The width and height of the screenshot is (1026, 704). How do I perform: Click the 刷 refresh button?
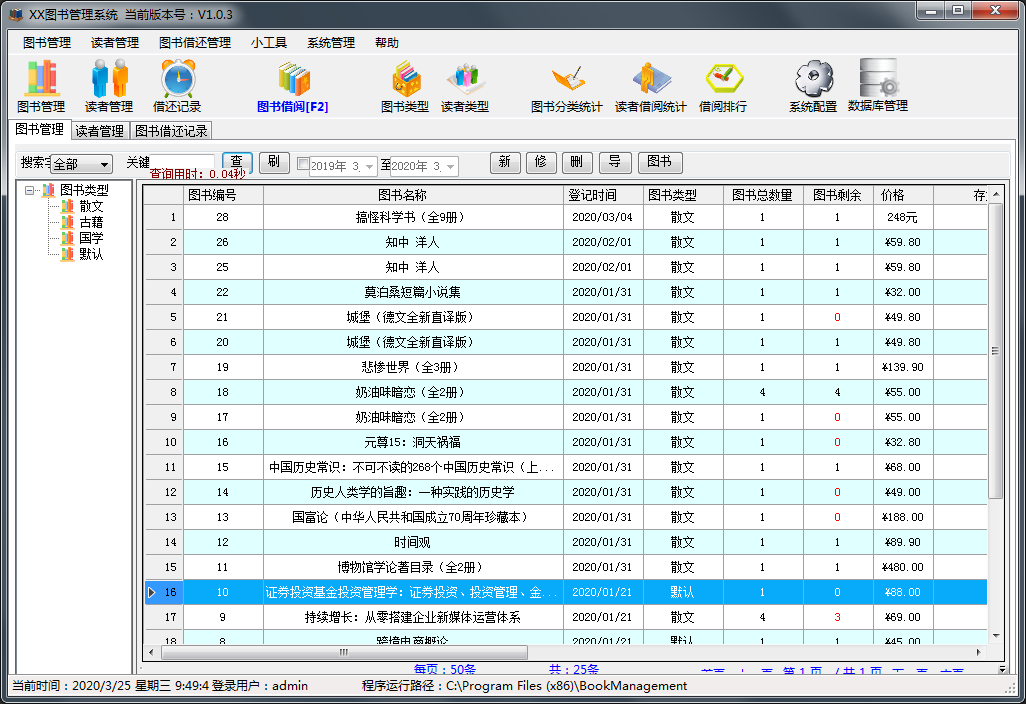coord(274,162)
